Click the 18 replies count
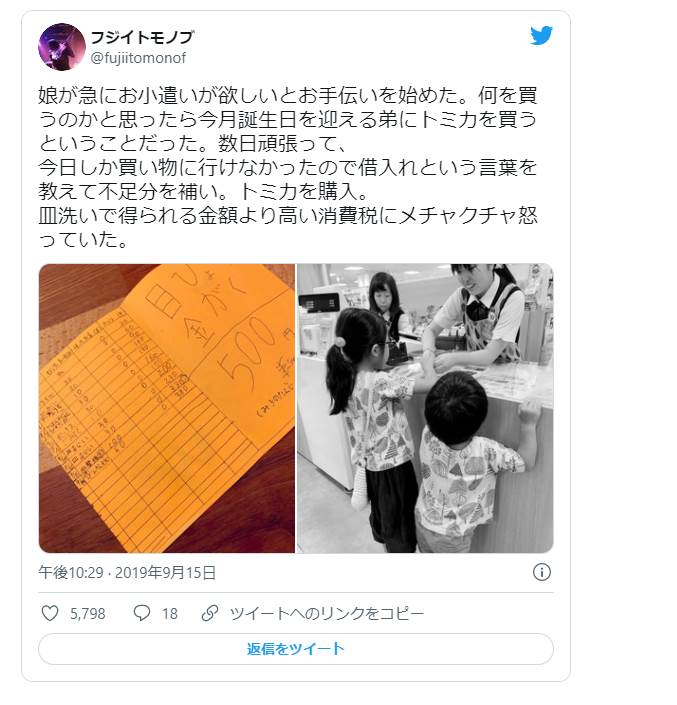This screenshot has width=677, height=705. tap(170, 614)
